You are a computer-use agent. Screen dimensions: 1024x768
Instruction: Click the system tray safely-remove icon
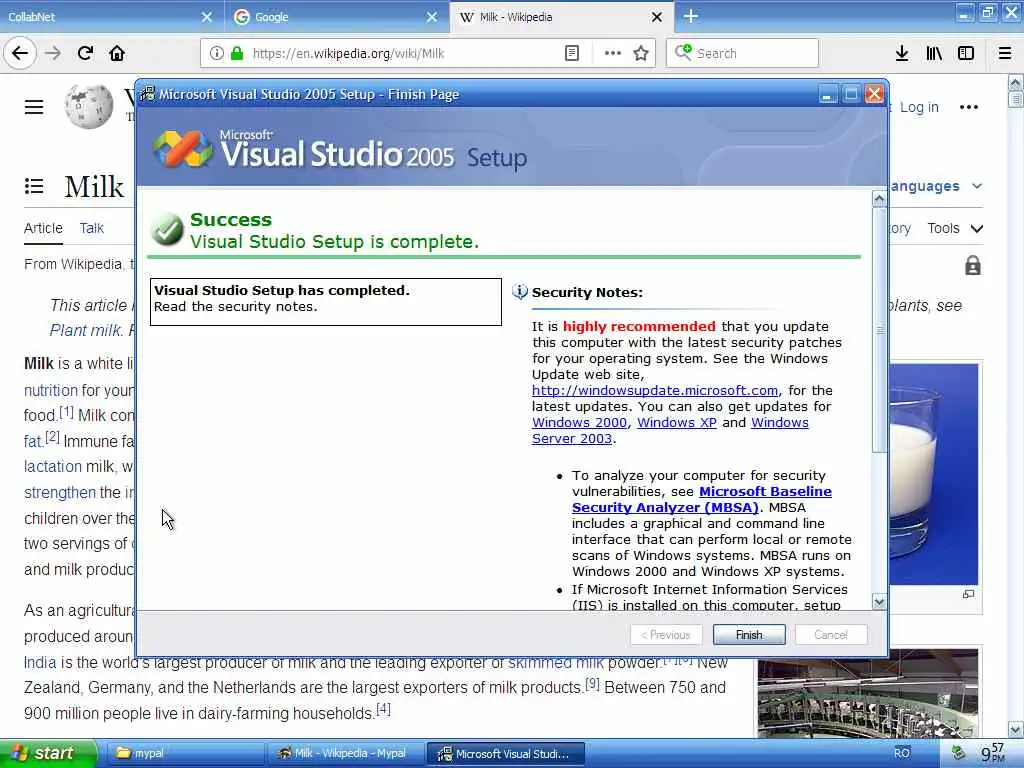[x=958, y=753]
